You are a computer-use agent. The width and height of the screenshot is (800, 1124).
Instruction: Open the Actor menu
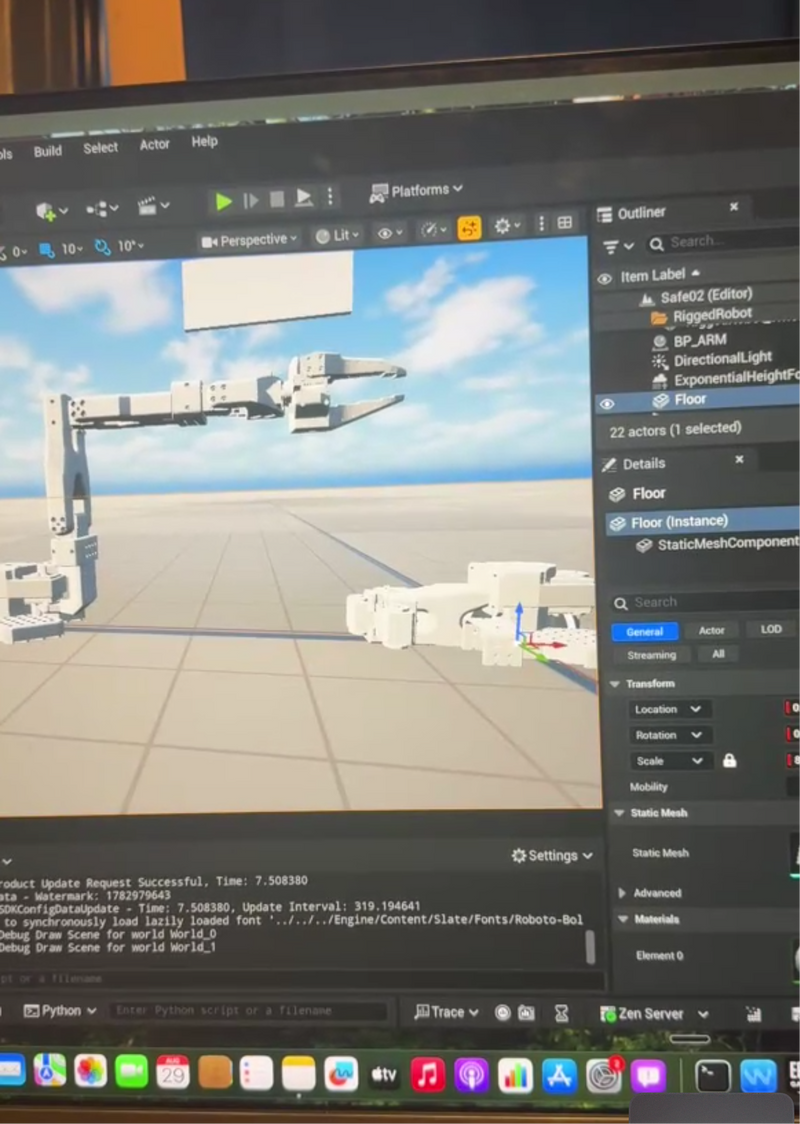coord(154,145)
